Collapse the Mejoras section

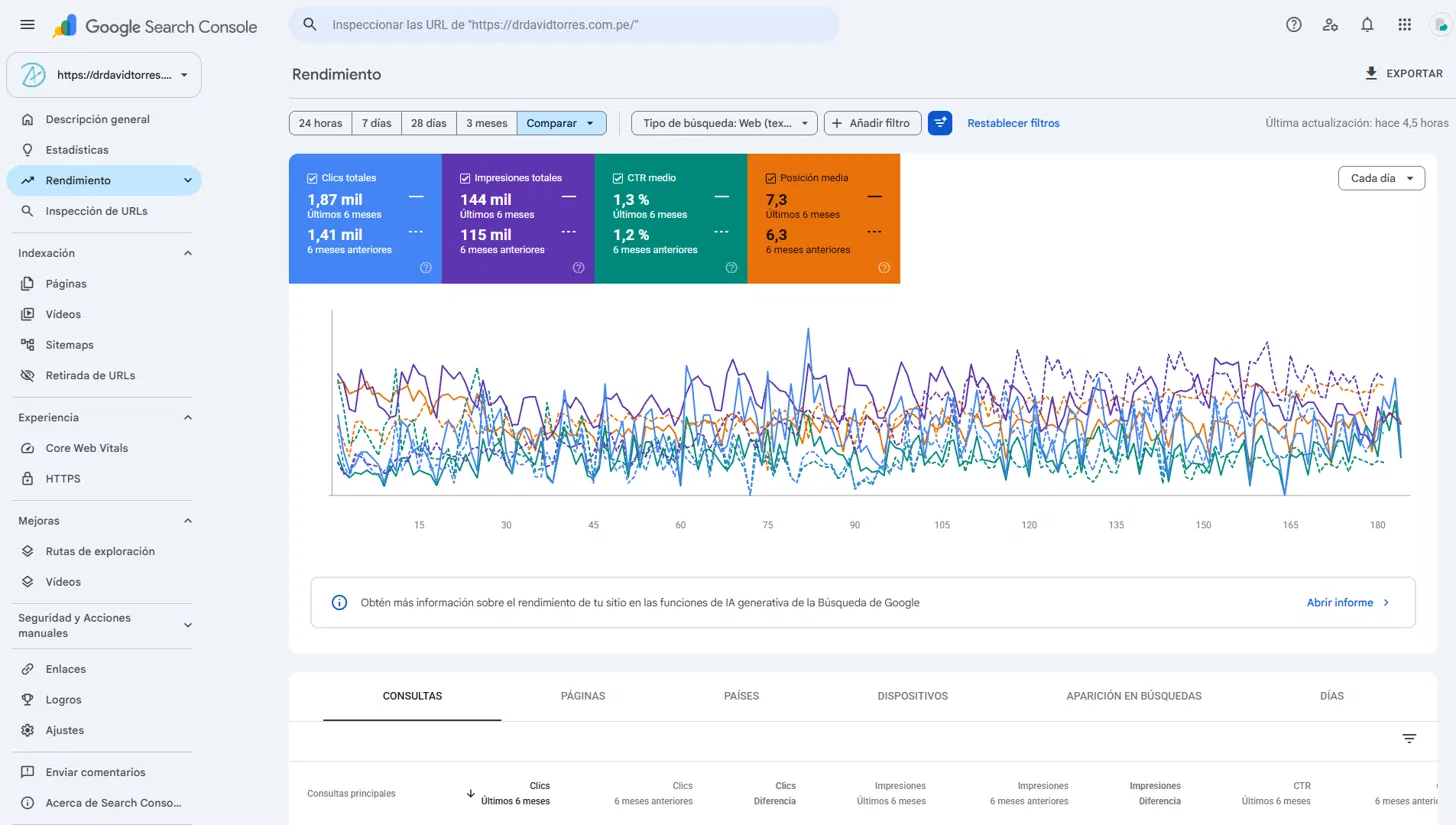point(188,521)
